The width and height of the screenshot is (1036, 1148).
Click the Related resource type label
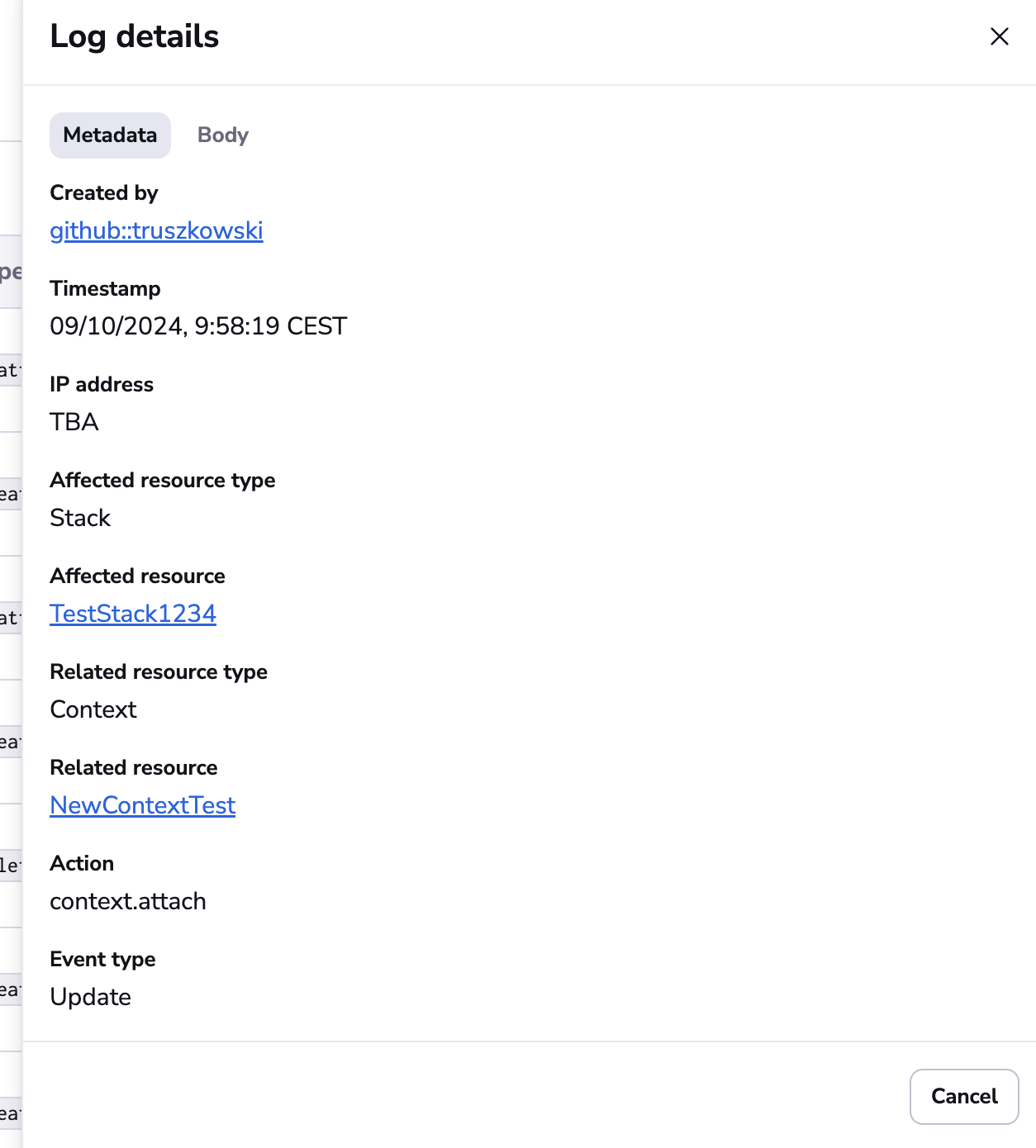point(159,671)
